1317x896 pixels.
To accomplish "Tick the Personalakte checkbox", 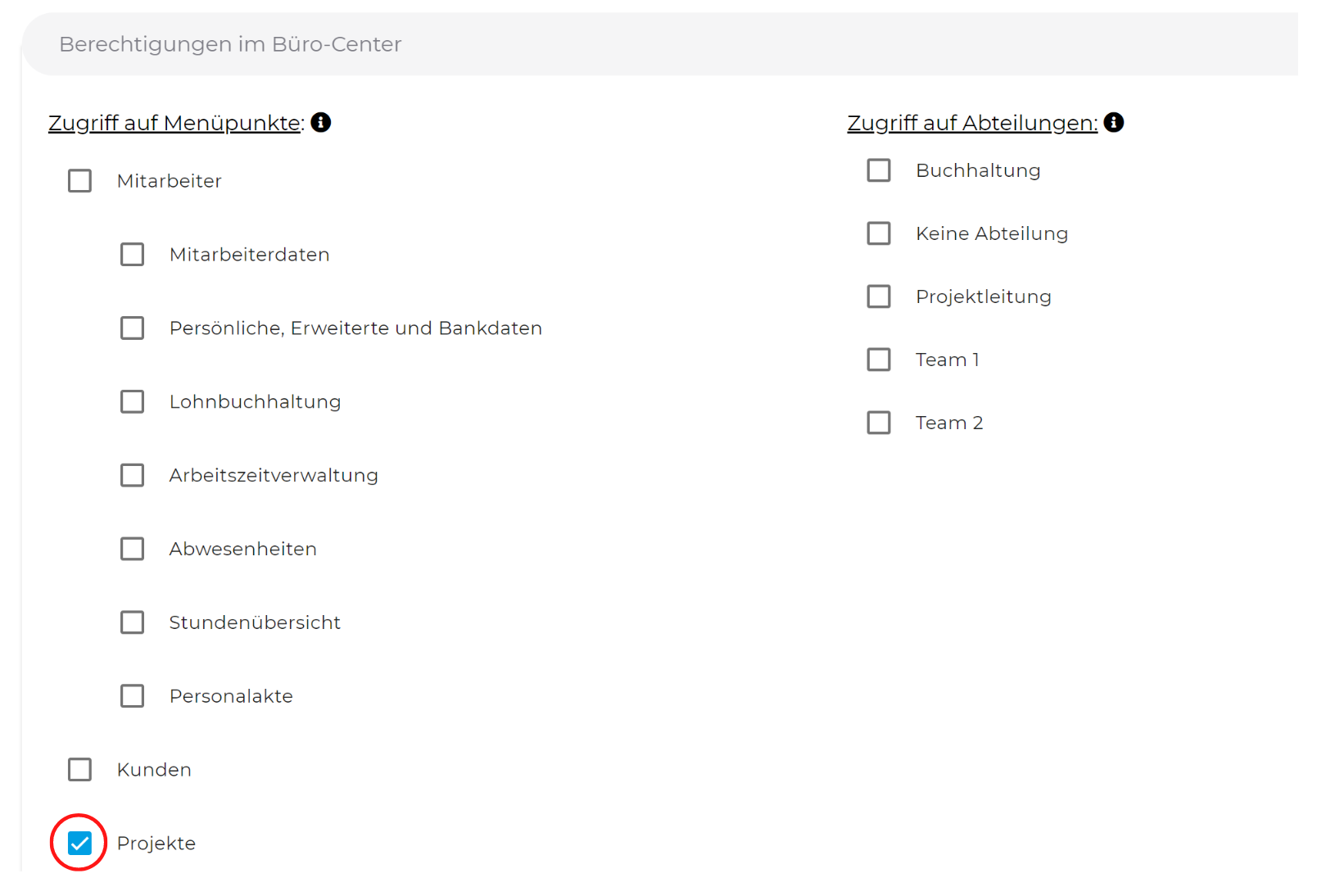I will (132, 696).
